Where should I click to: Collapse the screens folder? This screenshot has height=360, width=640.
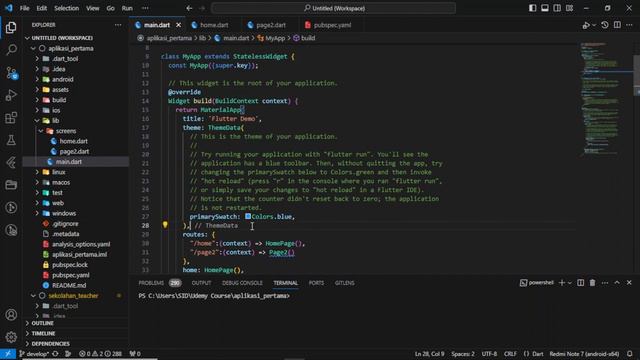41,131
